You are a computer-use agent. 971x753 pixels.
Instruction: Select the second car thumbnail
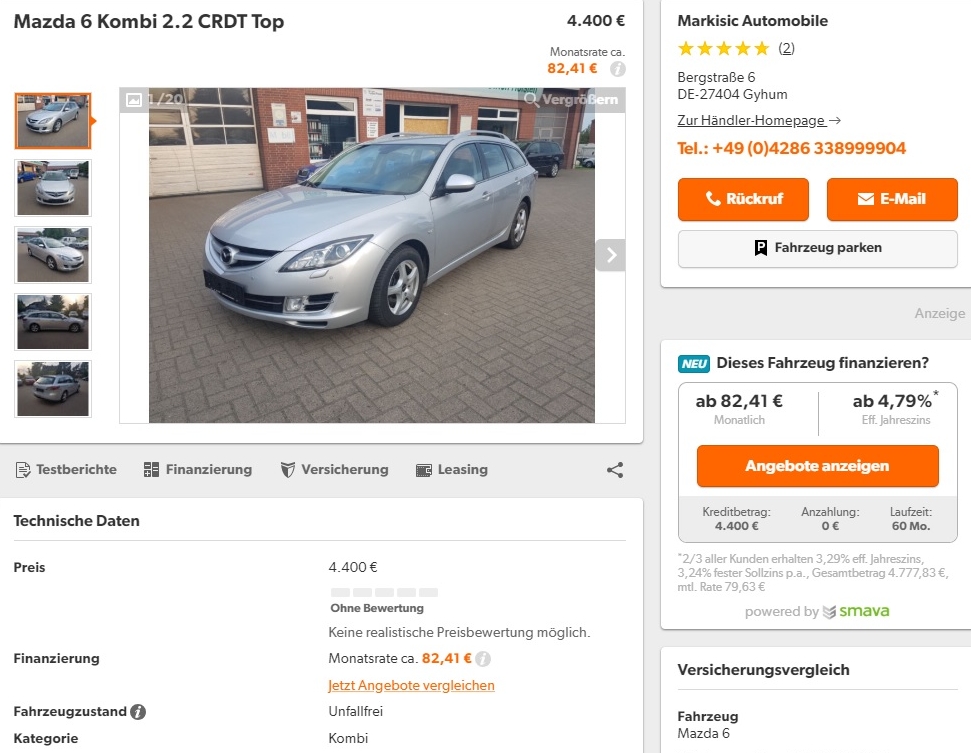[53, 188]
